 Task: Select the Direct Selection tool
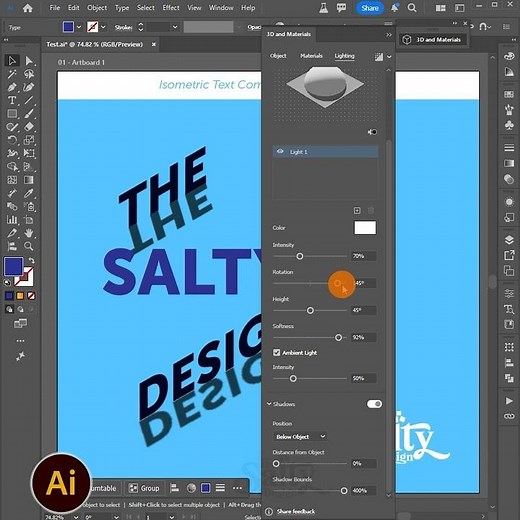click(x=29, y=61)
